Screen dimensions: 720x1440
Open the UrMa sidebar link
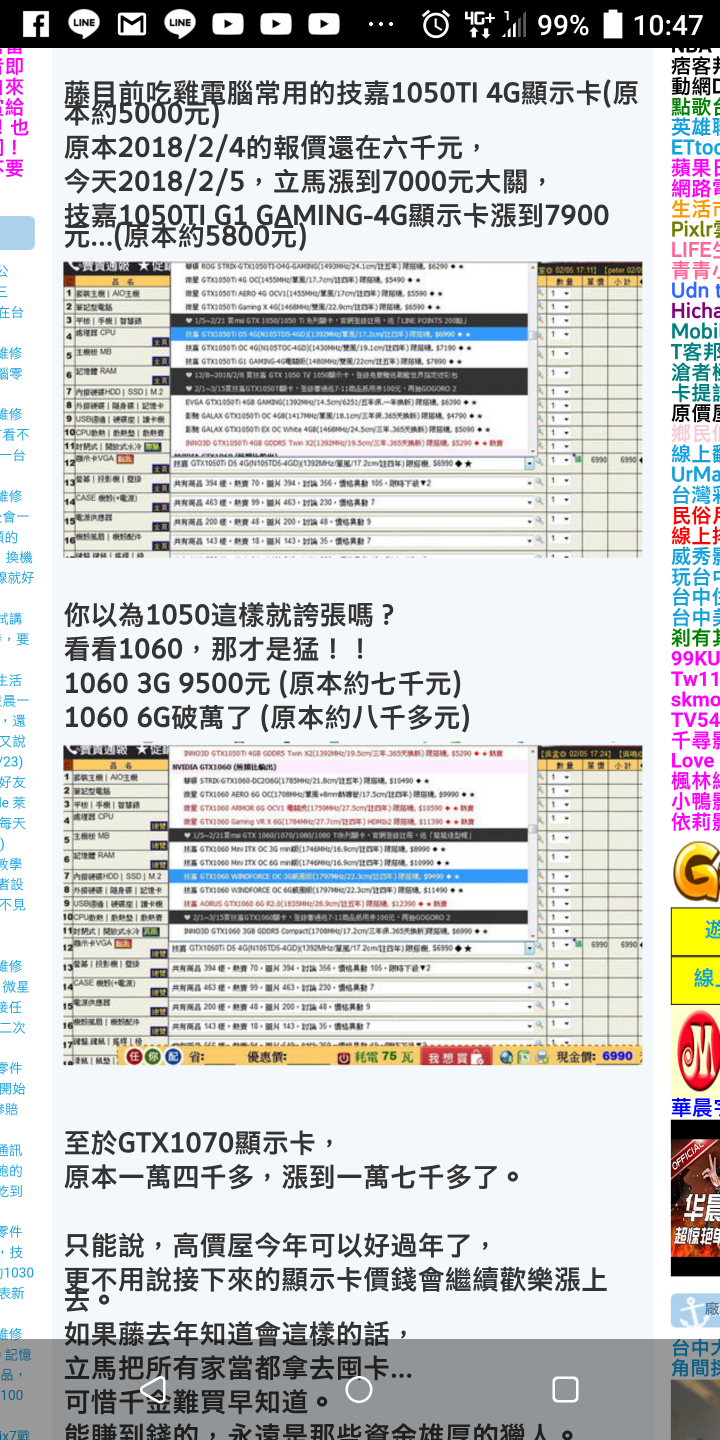695,474
